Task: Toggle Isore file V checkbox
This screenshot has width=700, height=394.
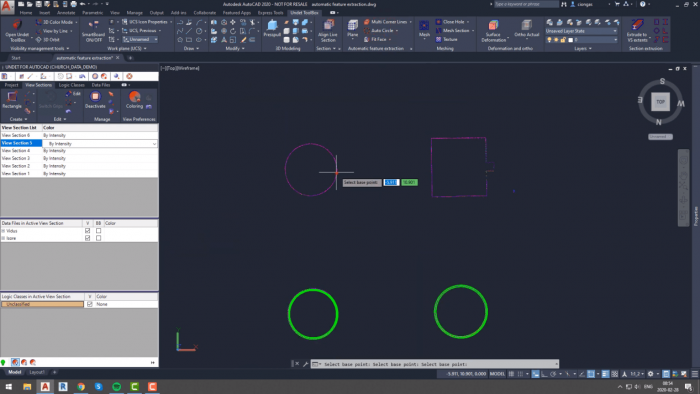Action: 88,238
